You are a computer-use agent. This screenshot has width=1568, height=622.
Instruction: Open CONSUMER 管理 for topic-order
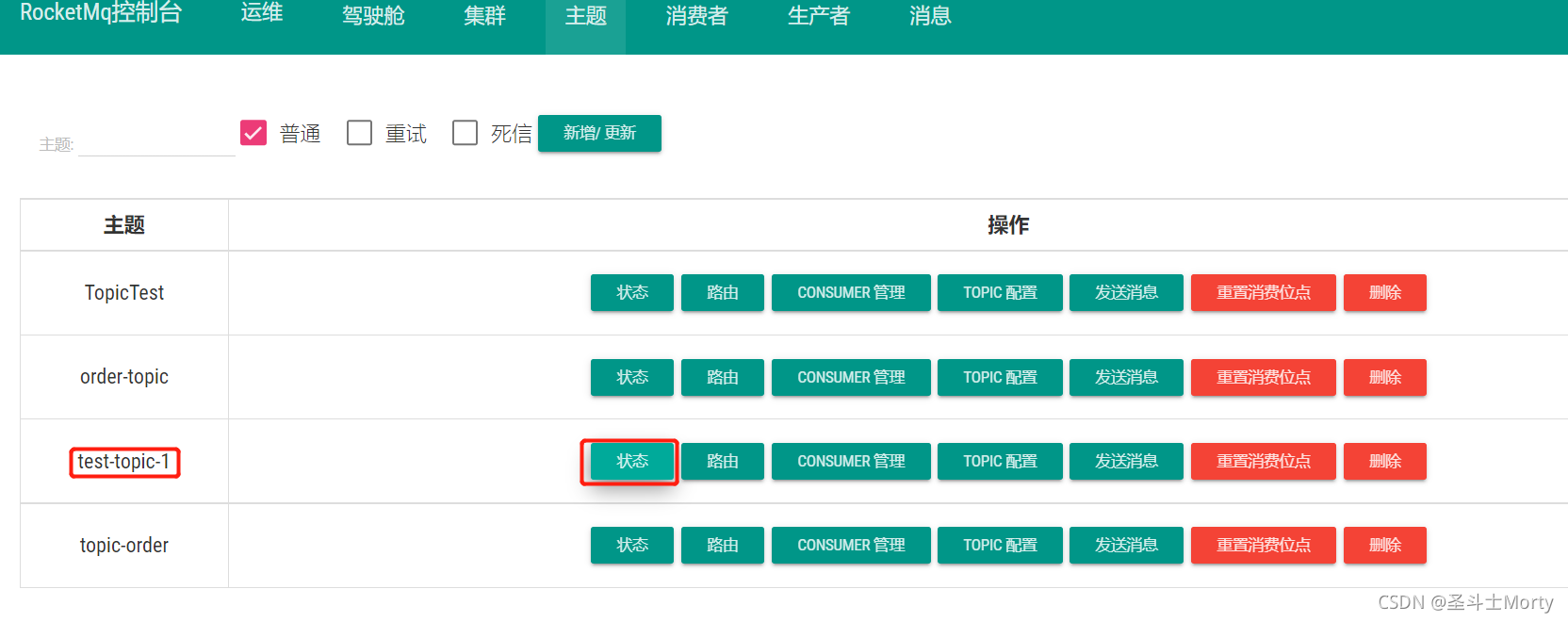coord(851,545)
